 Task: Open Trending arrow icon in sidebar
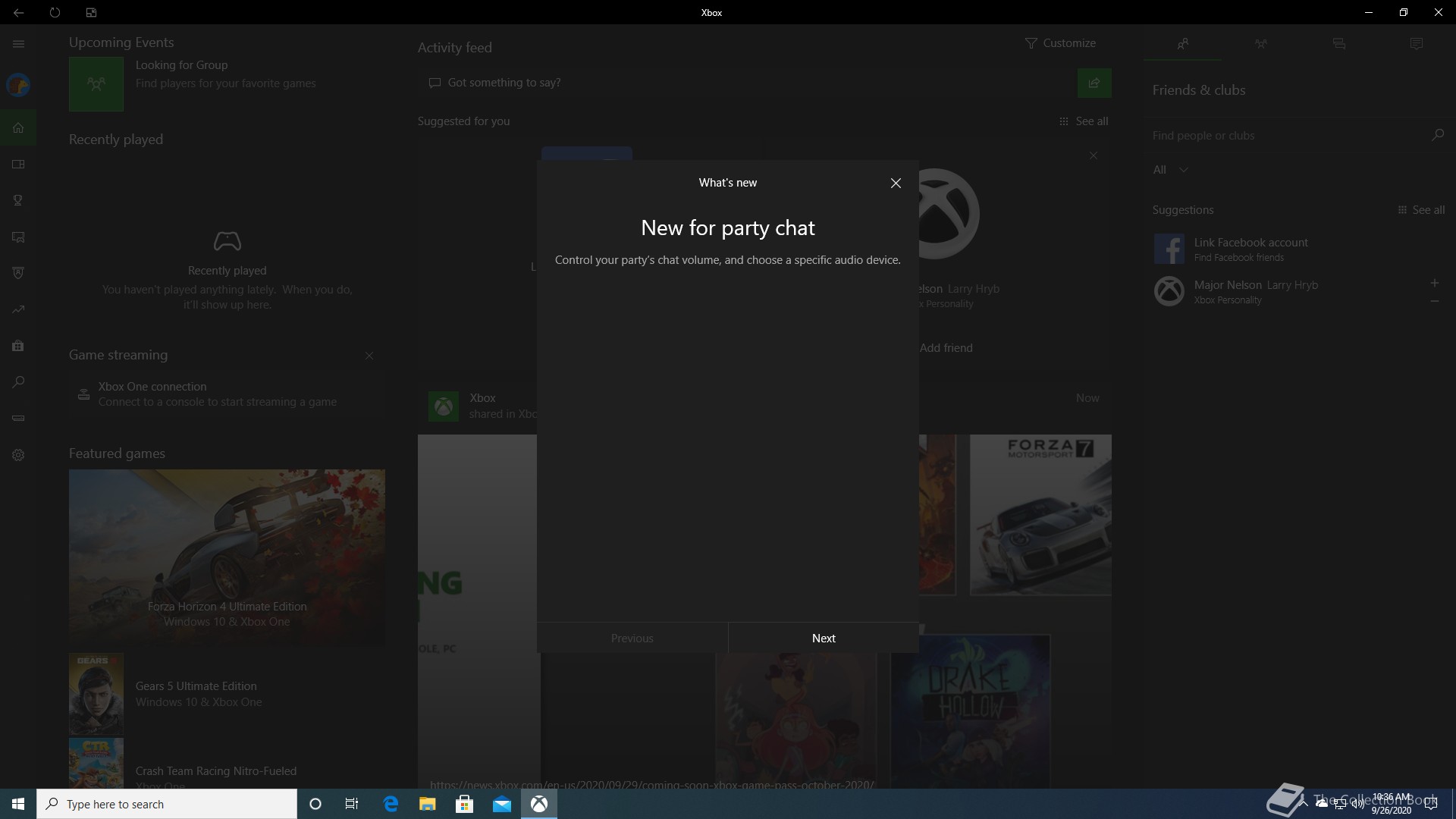click(18, 309)
